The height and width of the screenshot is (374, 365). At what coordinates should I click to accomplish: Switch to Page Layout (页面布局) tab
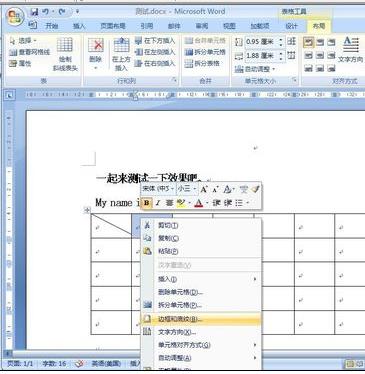pos(113,26)
